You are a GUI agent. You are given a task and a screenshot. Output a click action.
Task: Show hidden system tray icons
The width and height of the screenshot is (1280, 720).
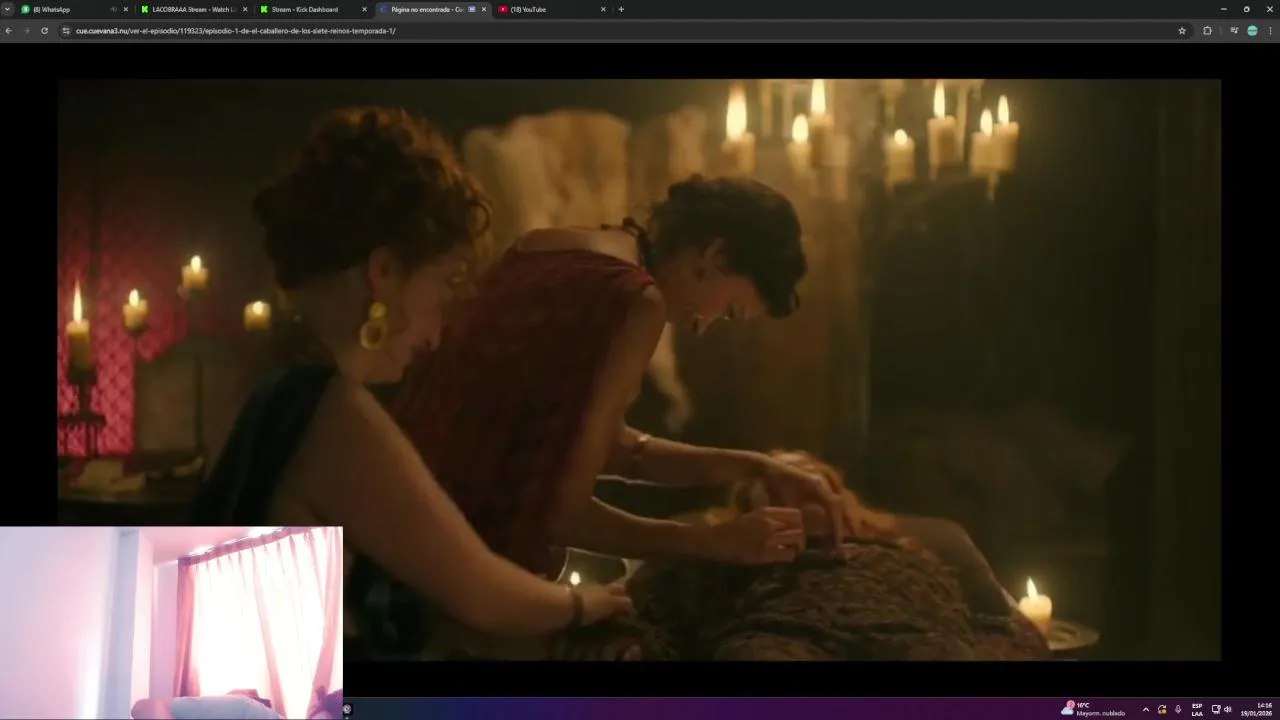point(1146,709)
